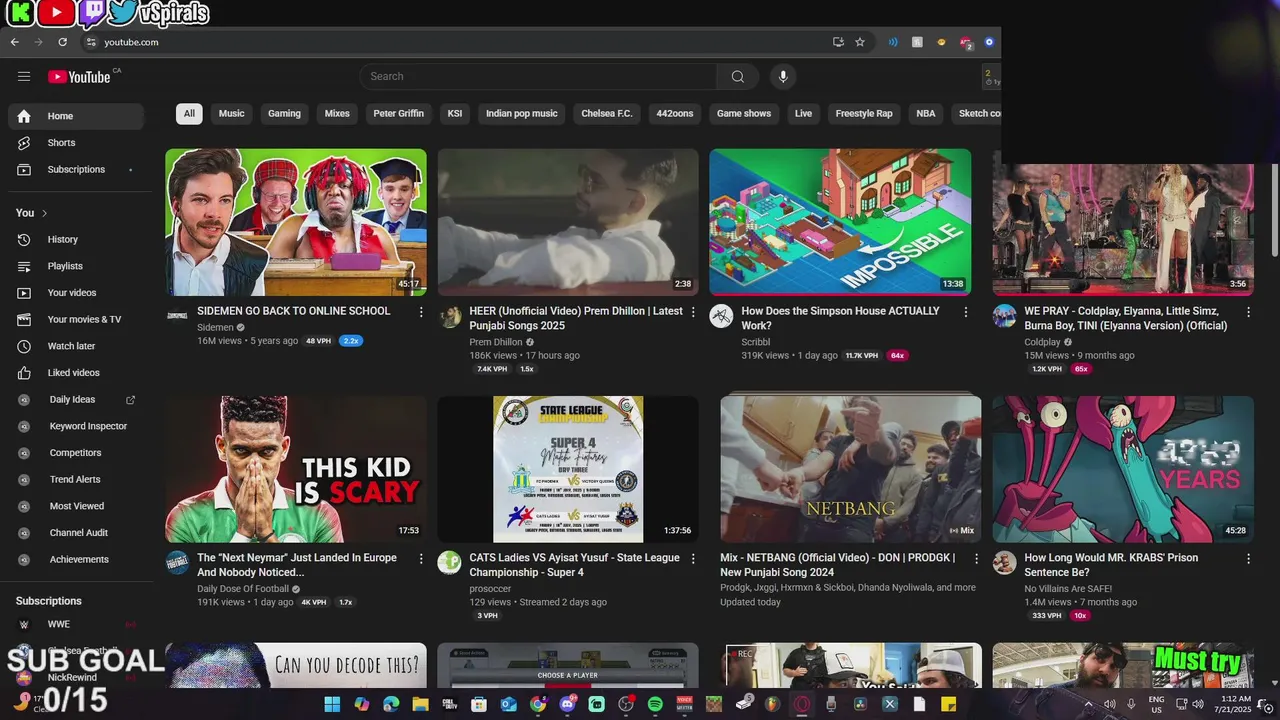Reload the page in the browser
Image resolution: width=1280 pixels, height=720 pixels.
click(62, 42)
